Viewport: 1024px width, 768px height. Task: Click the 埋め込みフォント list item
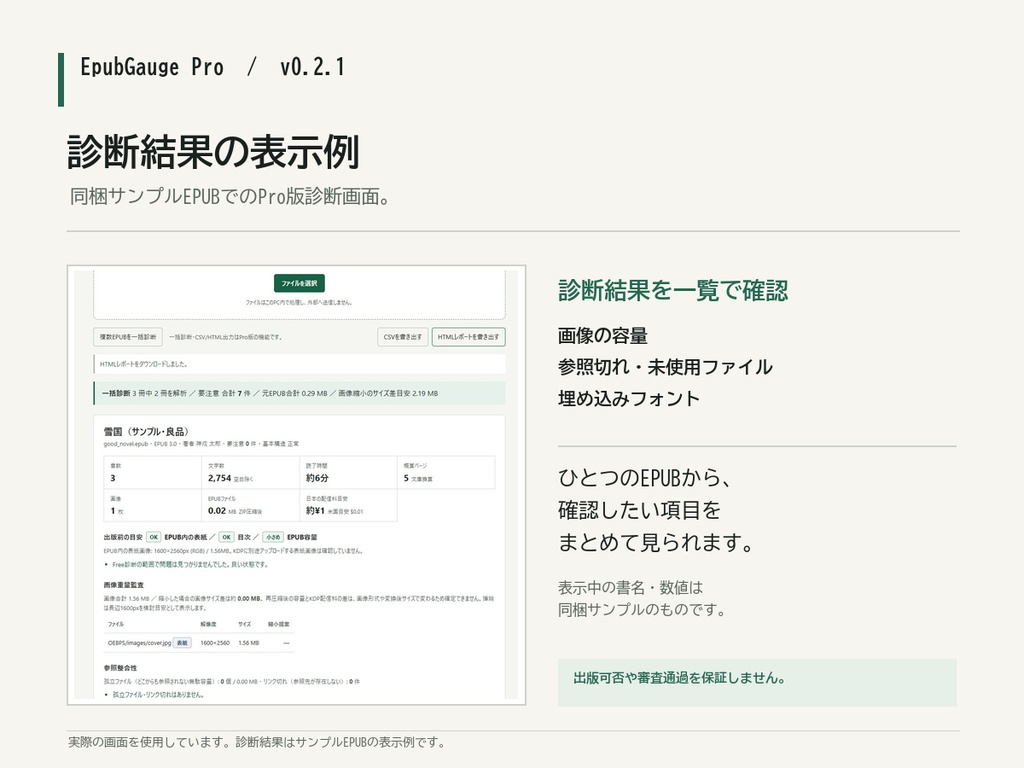[629, 398]
